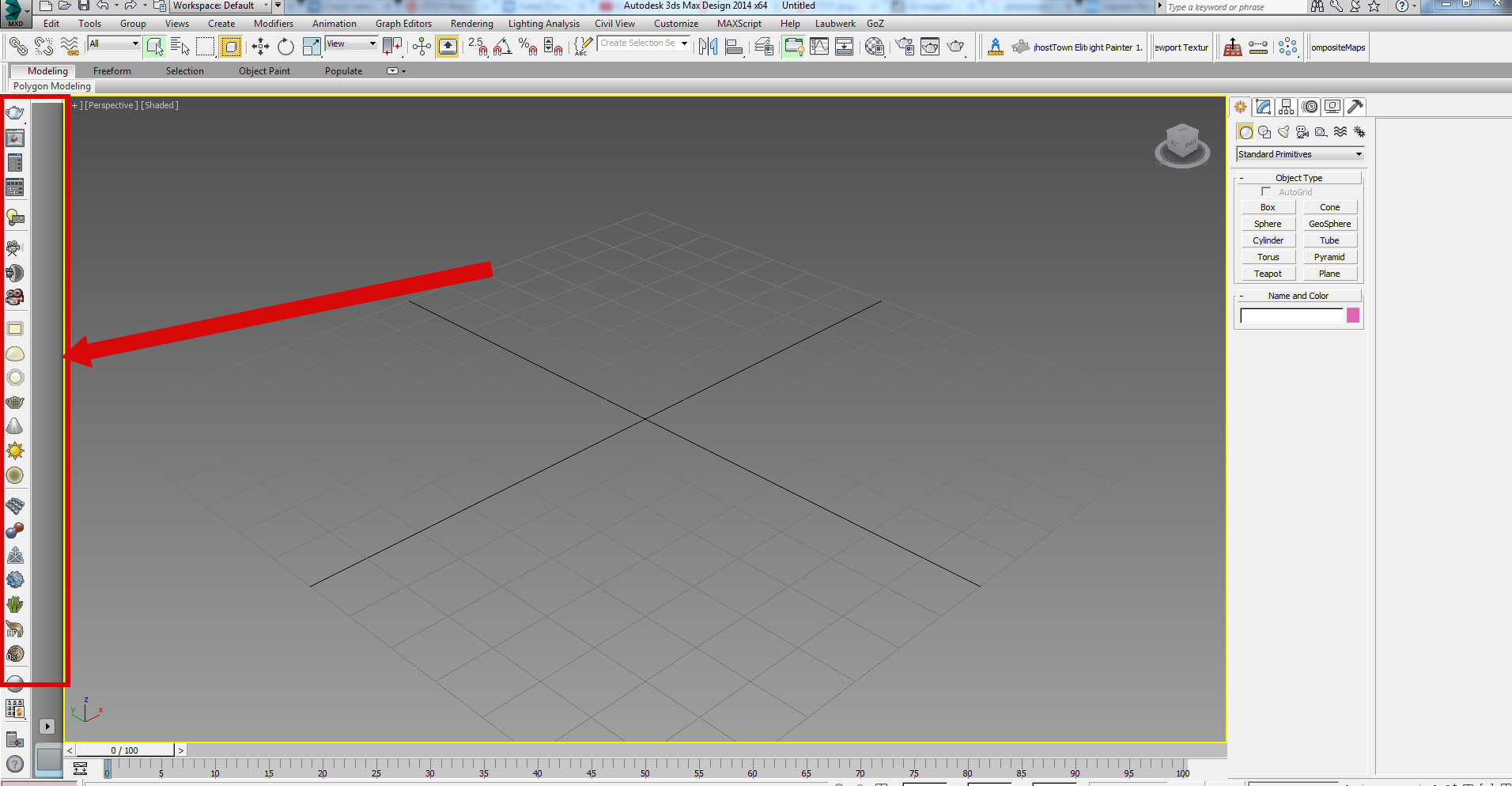Open the Render Setup dialog

click(905, 47)
